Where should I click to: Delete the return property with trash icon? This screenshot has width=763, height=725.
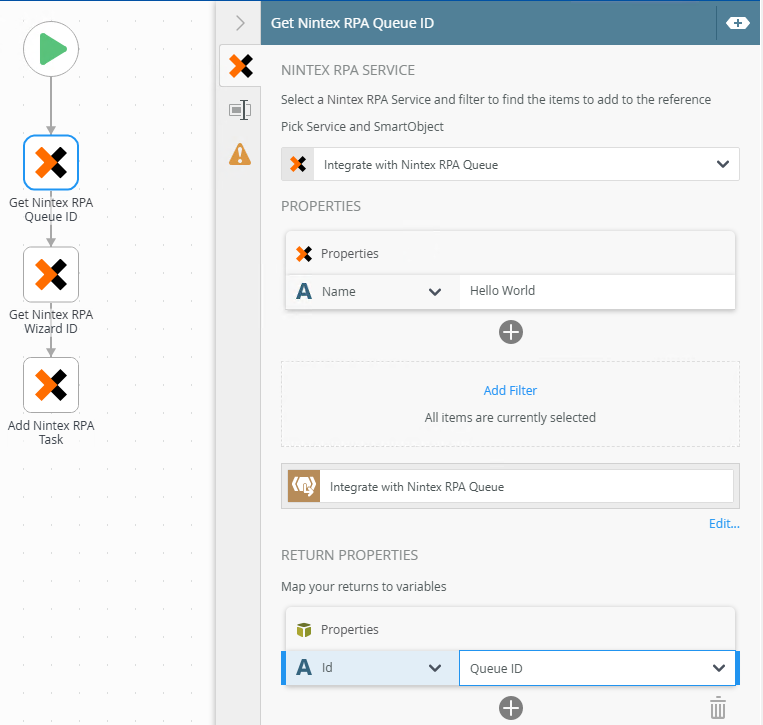coord(717,708)
